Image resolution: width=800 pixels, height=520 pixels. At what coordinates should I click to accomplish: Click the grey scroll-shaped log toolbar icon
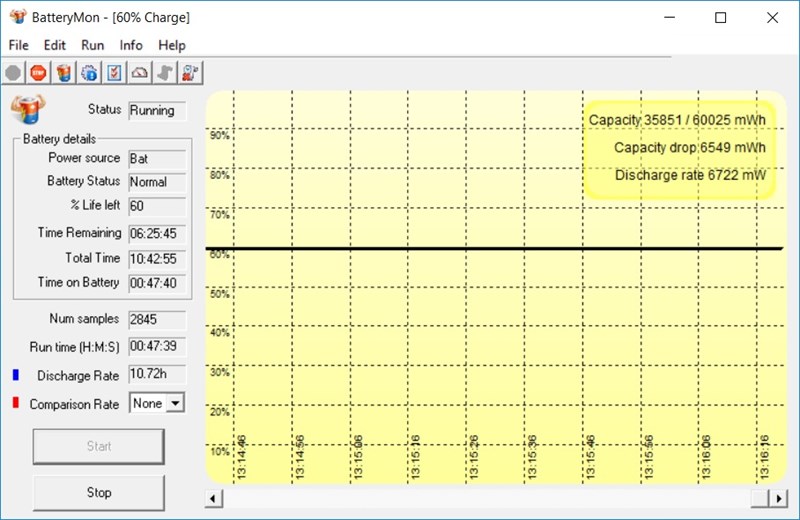[166, 72]
